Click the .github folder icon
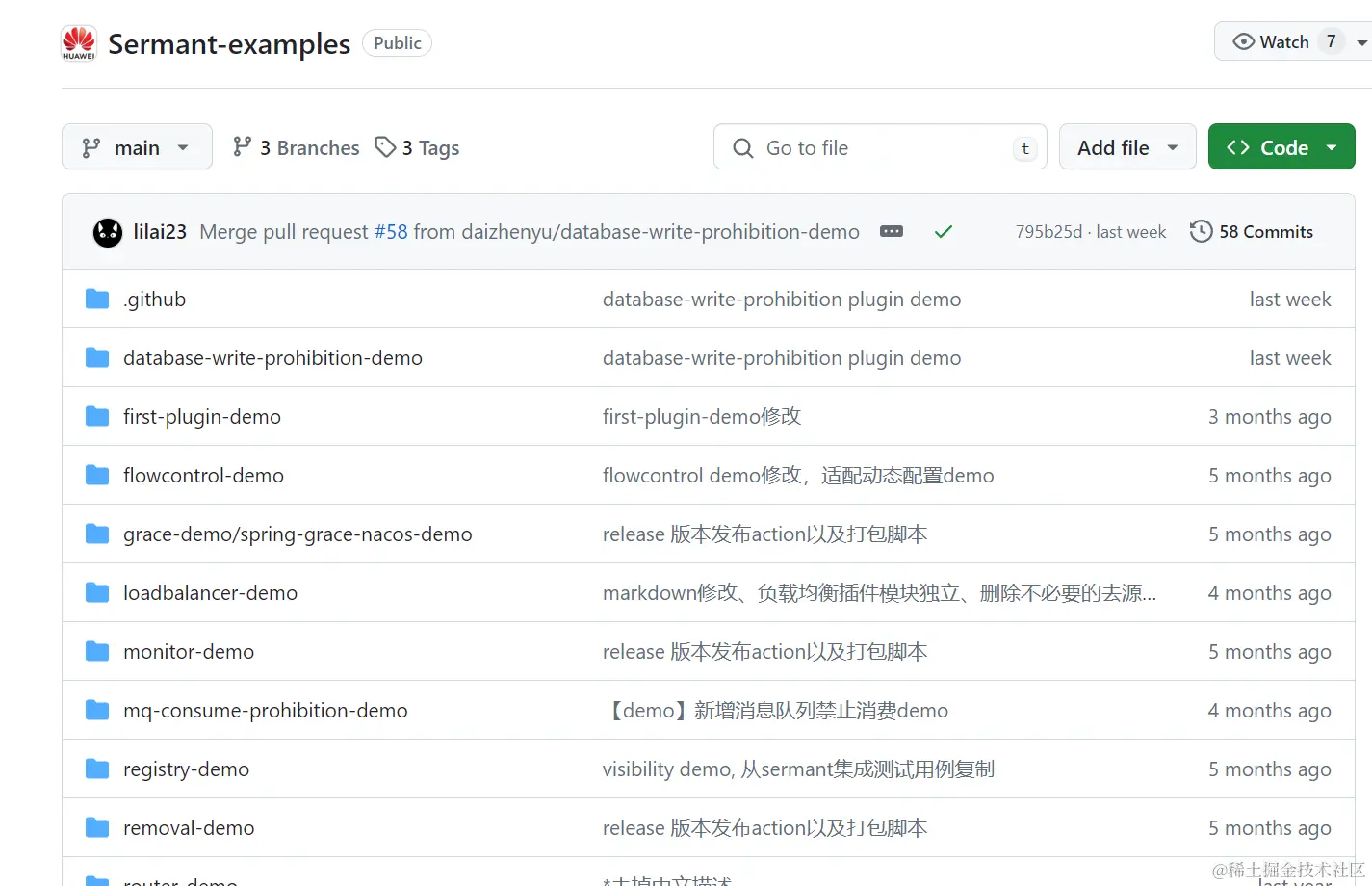 [x=97, y=300]
